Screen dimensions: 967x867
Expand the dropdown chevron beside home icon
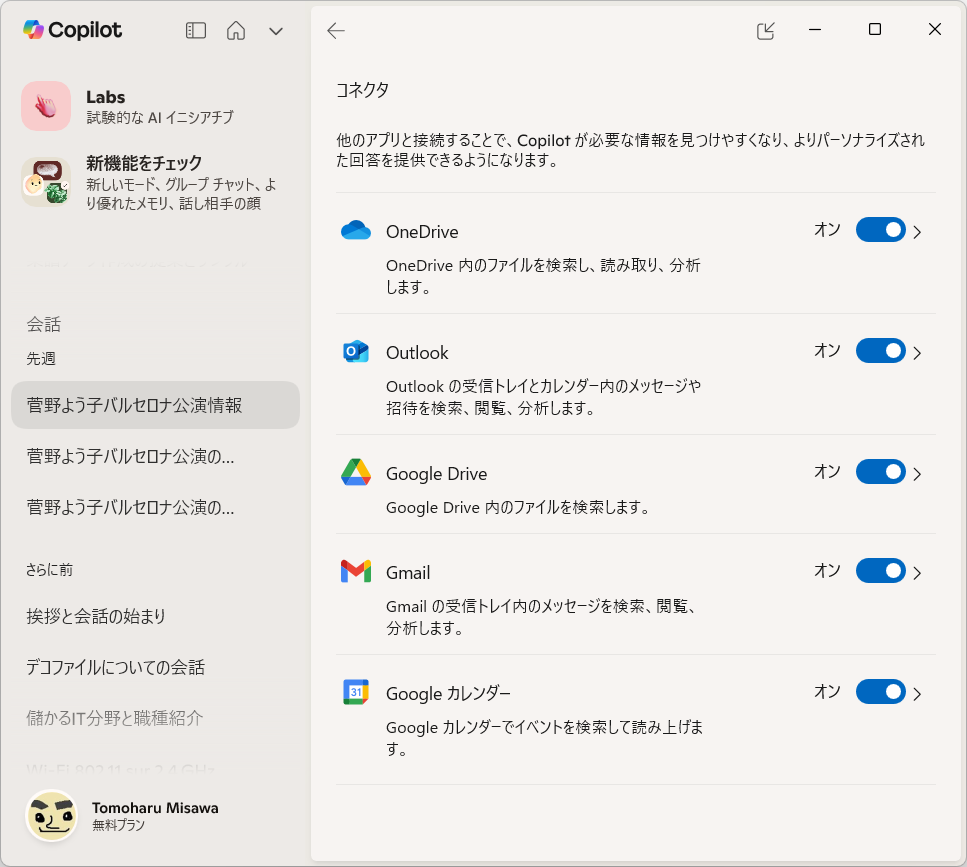click(276, 31)
